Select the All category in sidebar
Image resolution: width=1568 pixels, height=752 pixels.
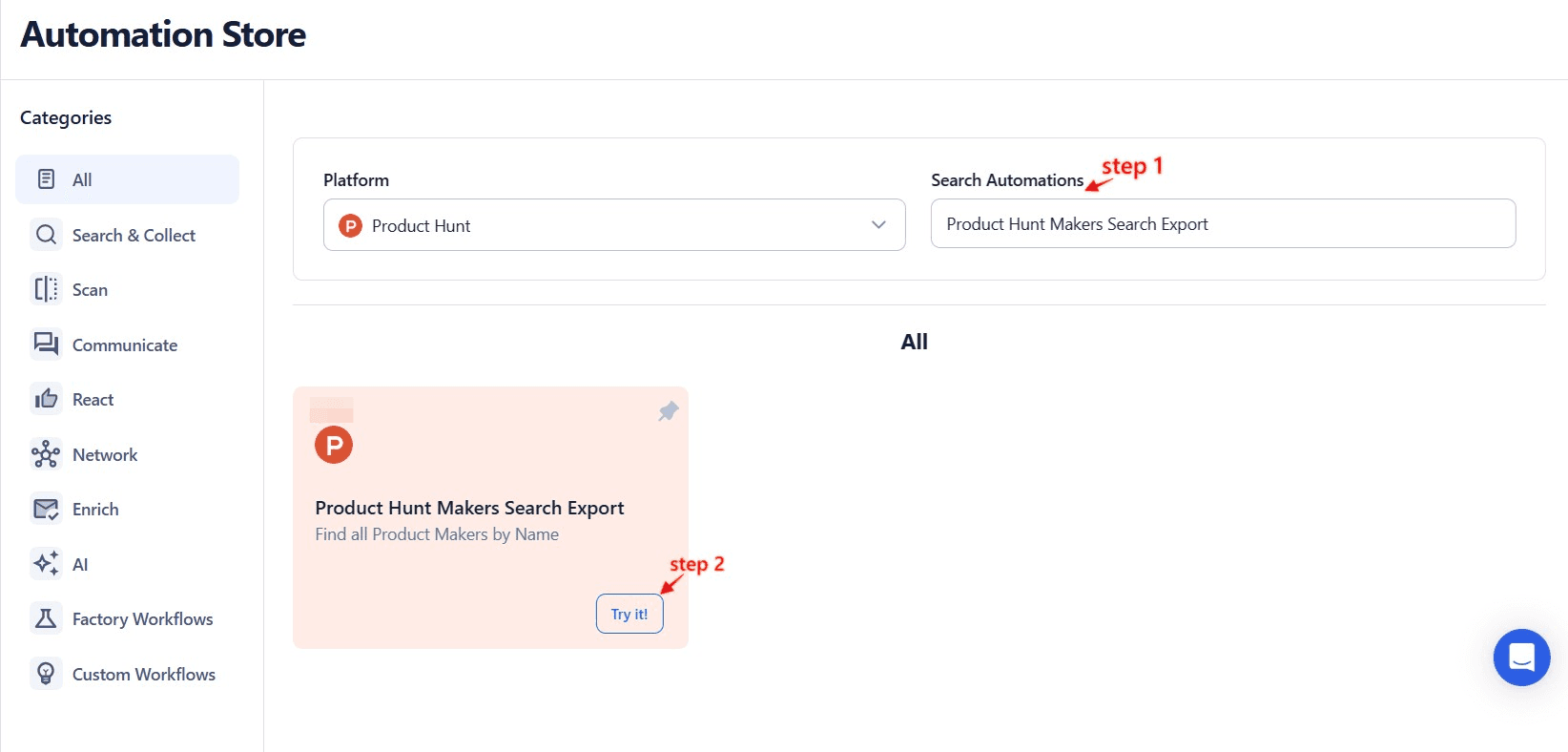[x=127, y=178]
